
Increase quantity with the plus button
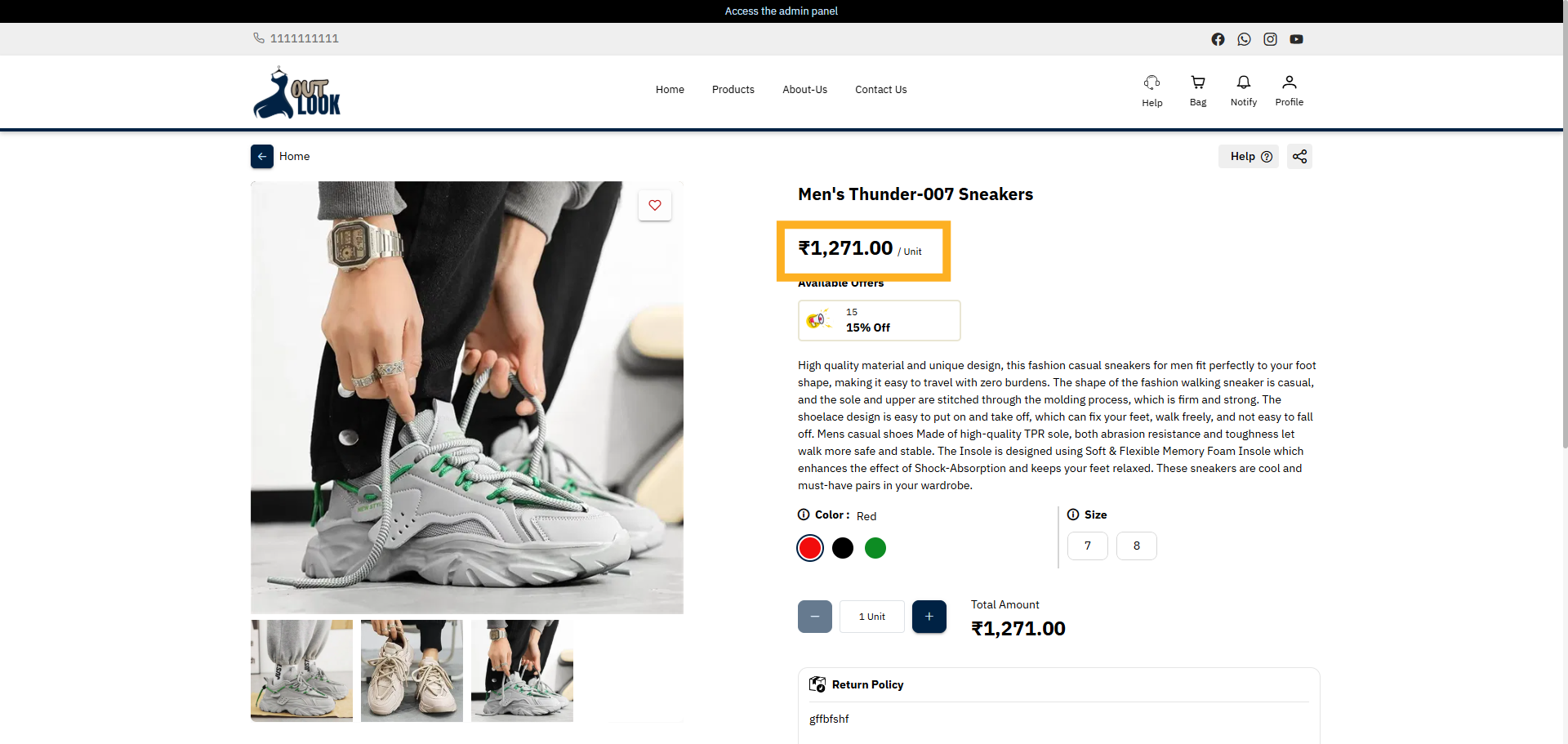929,617
